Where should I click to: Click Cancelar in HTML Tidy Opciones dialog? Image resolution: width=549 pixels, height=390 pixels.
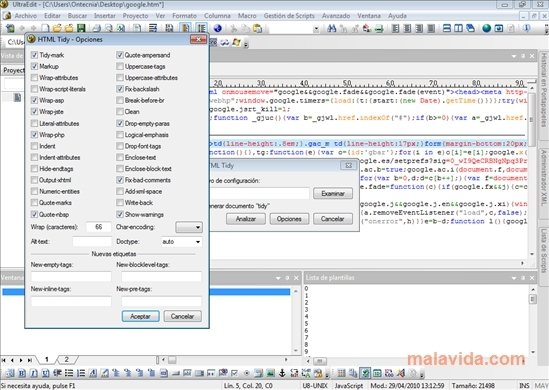(182, 316)
